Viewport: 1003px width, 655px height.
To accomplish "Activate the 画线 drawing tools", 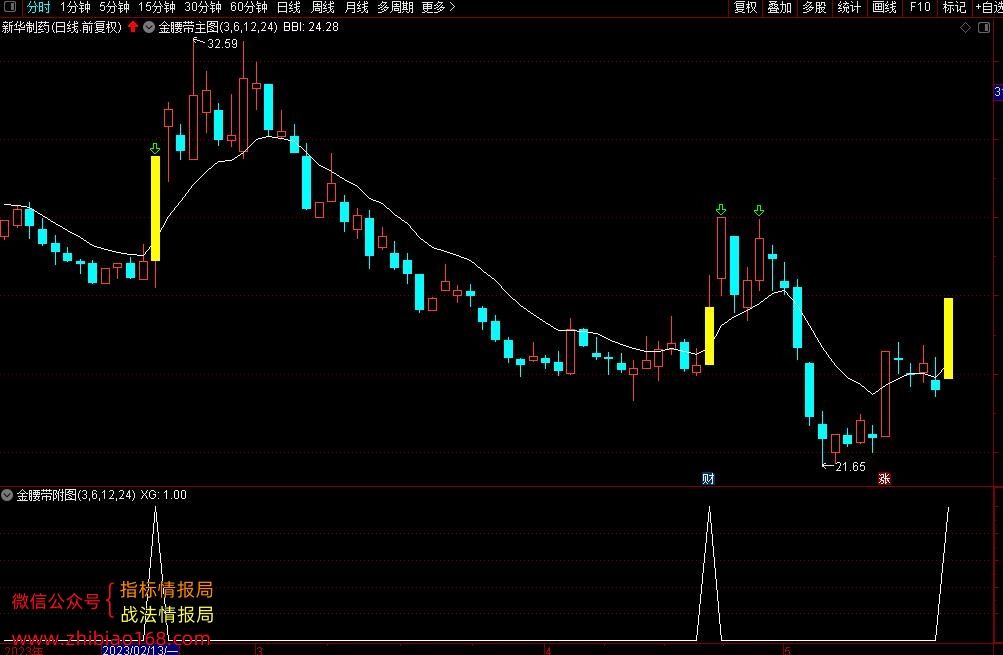I will click(884, 8).
